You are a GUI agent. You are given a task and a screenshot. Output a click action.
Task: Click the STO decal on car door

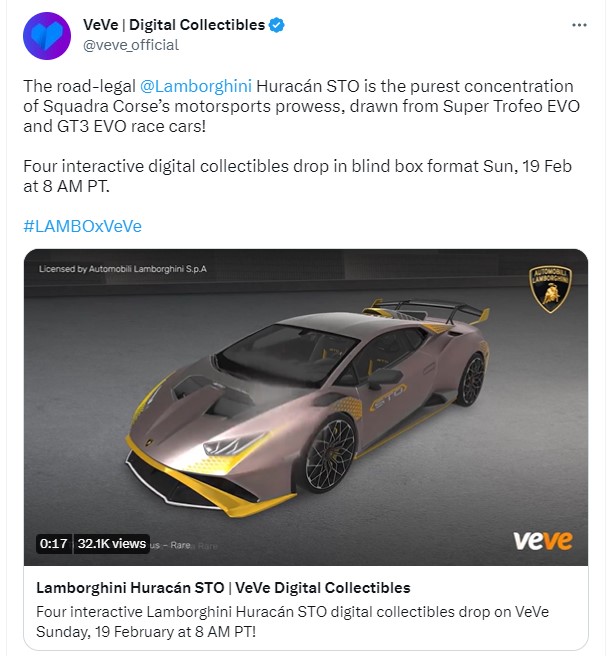[387, 396]
